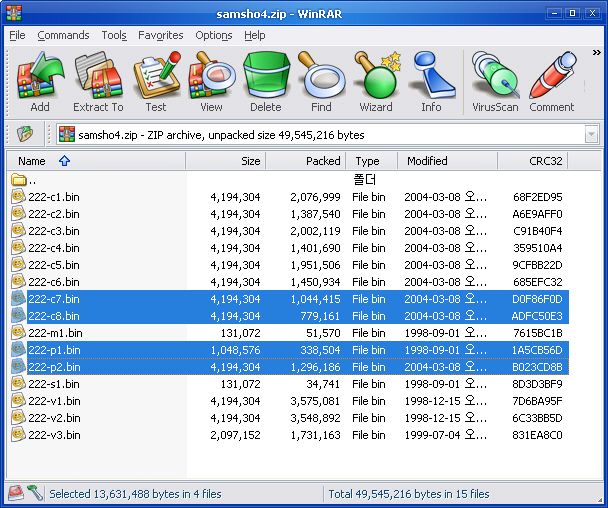Click packed size 3,575,081
Image resolution: width=608 pixels, height=508 pixels.
click(315, 401)
